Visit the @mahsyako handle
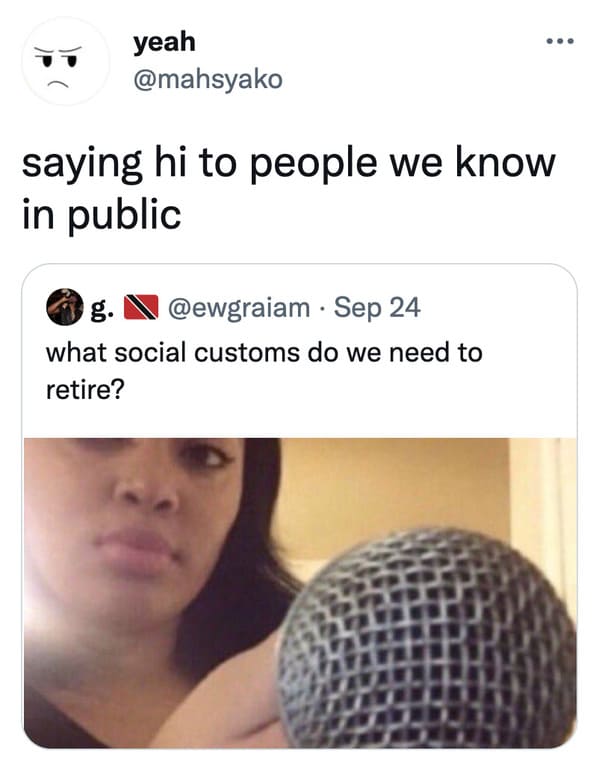599x771 pixels. coord(208,80)
